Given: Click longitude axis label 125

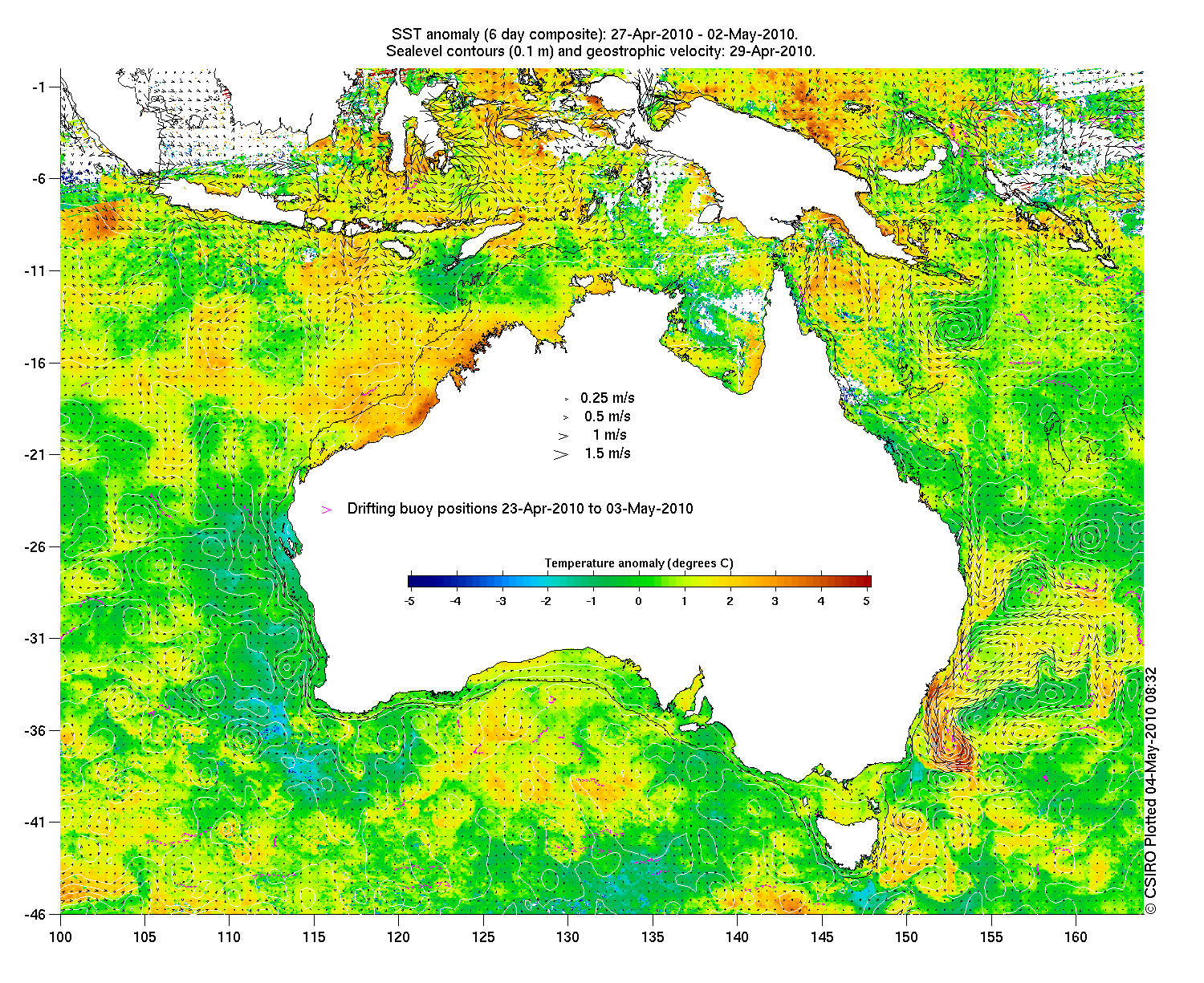Looking at the screenshot, I should coord(483,936).
